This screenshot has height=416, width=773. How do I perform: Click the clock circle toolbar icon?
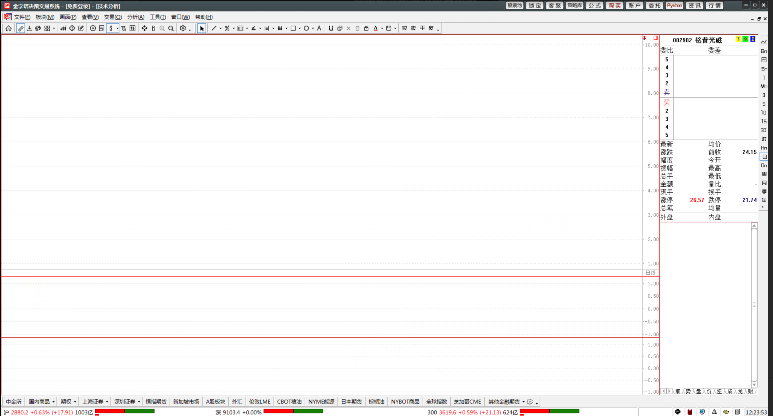coord(93,29)
